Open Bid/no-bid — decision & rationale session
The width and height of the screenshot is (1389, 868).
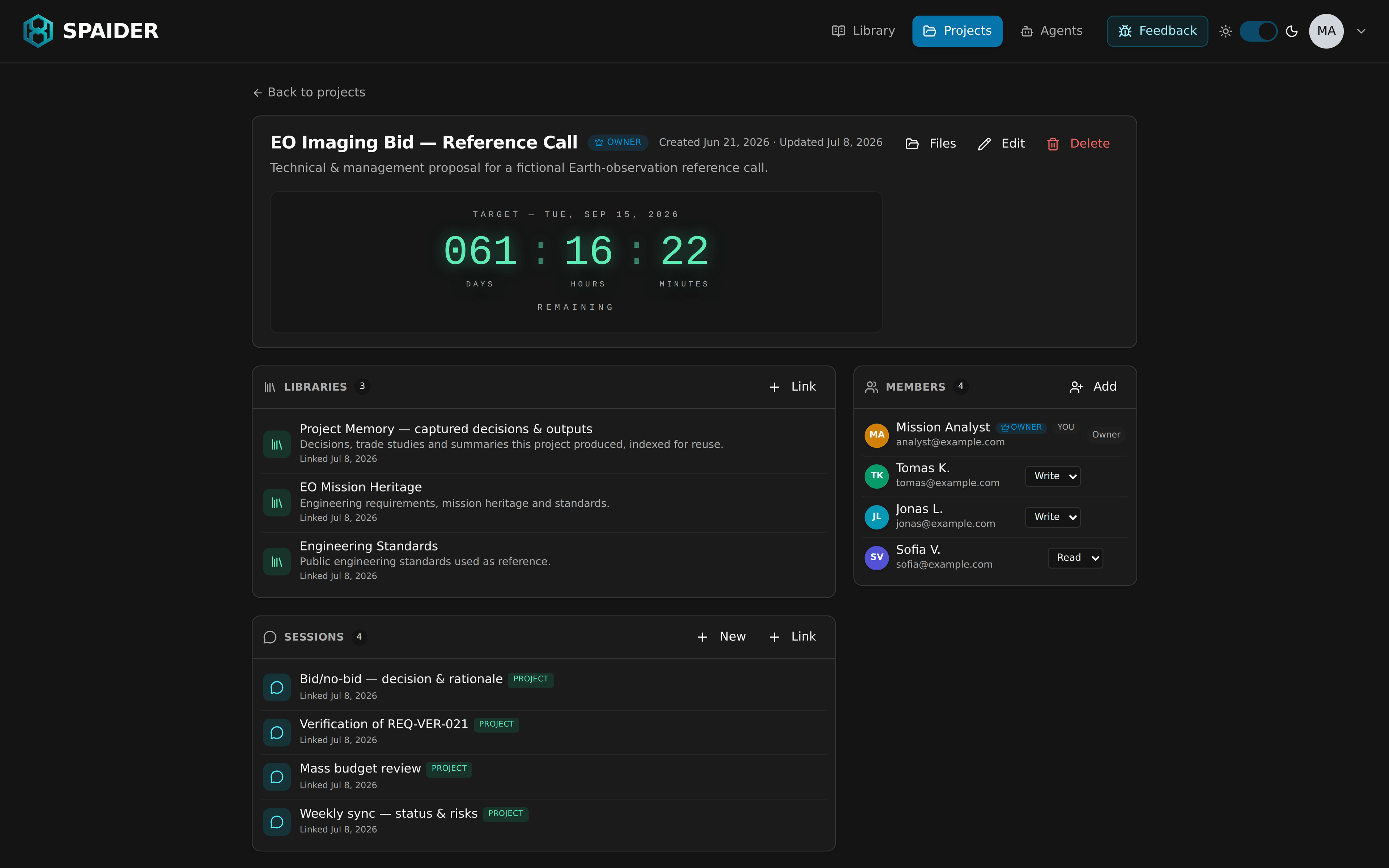coord(401,679)
